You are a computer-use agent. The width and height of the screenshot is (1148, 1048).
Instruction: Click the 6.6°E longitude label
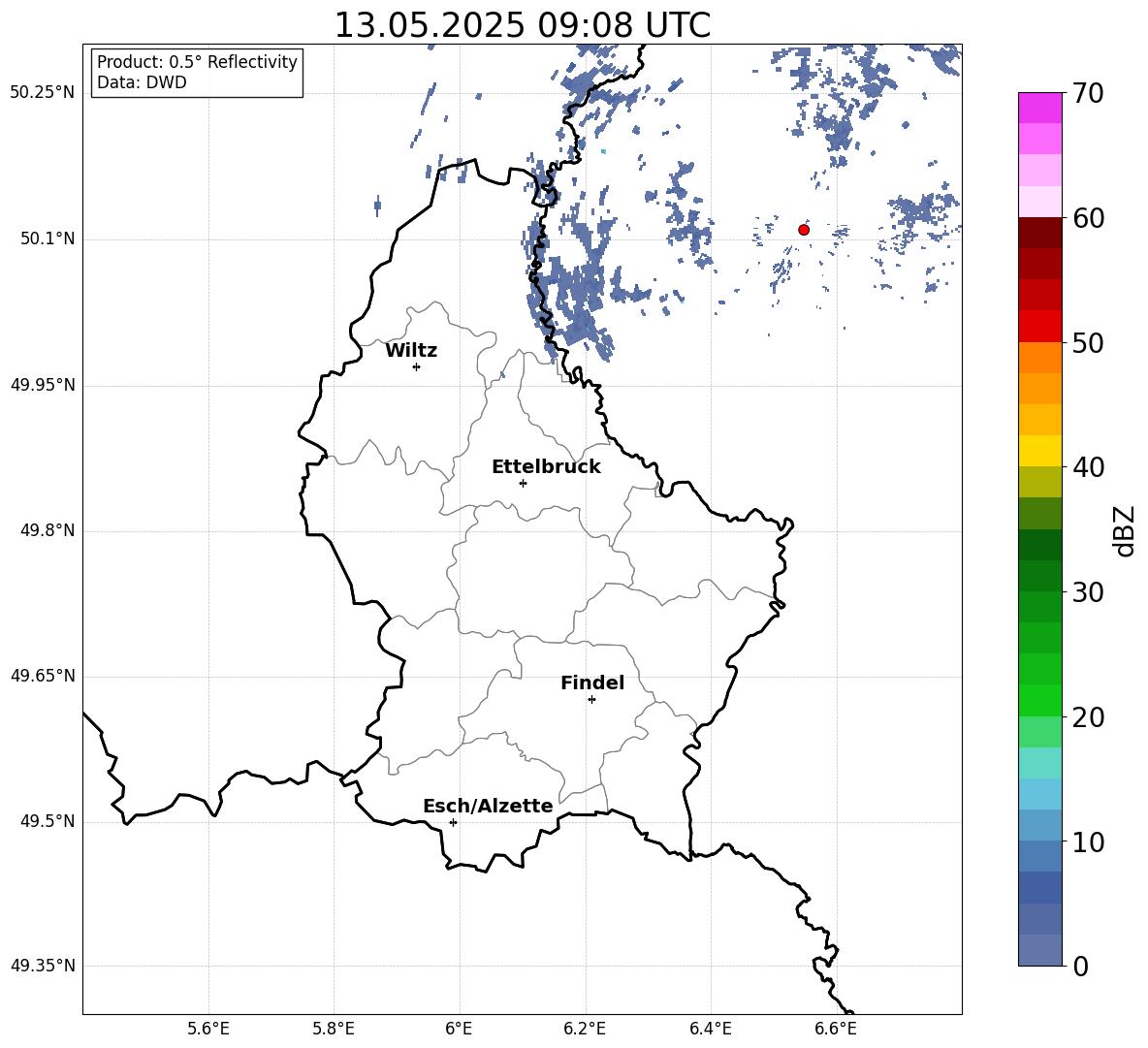tap(836, 1029)
